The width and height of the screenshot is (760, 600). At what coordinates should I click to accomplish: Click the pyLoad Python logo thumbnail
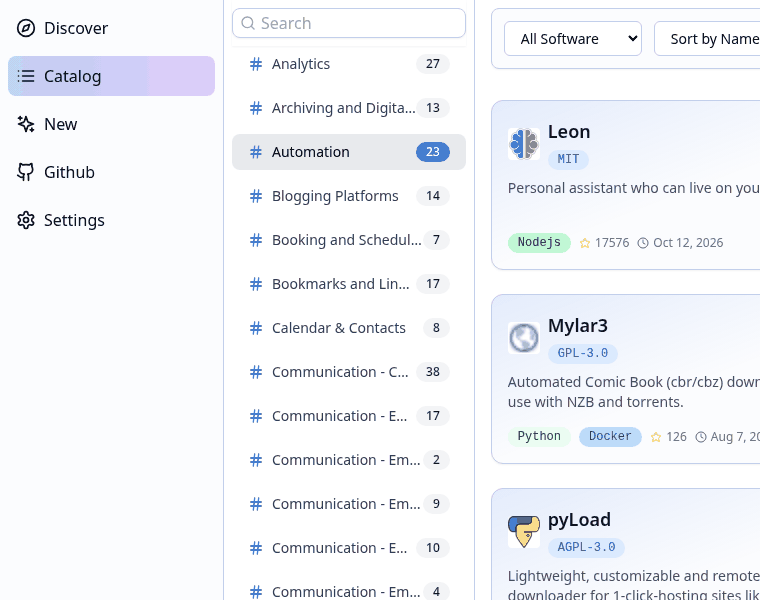click(x=524, y=532)
